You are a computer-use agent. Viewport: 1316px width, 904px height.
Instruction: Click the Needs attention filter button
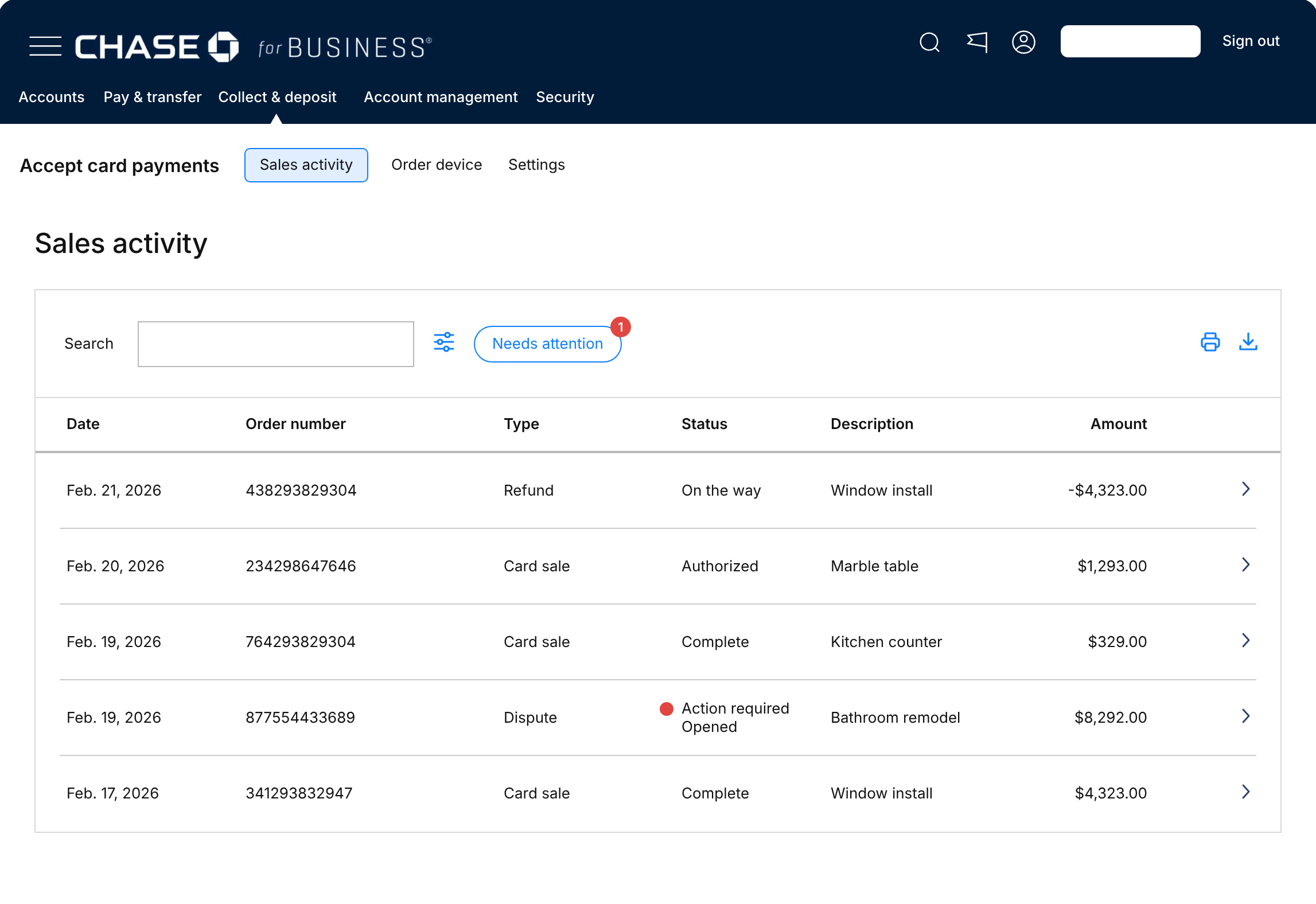[547, 344]
